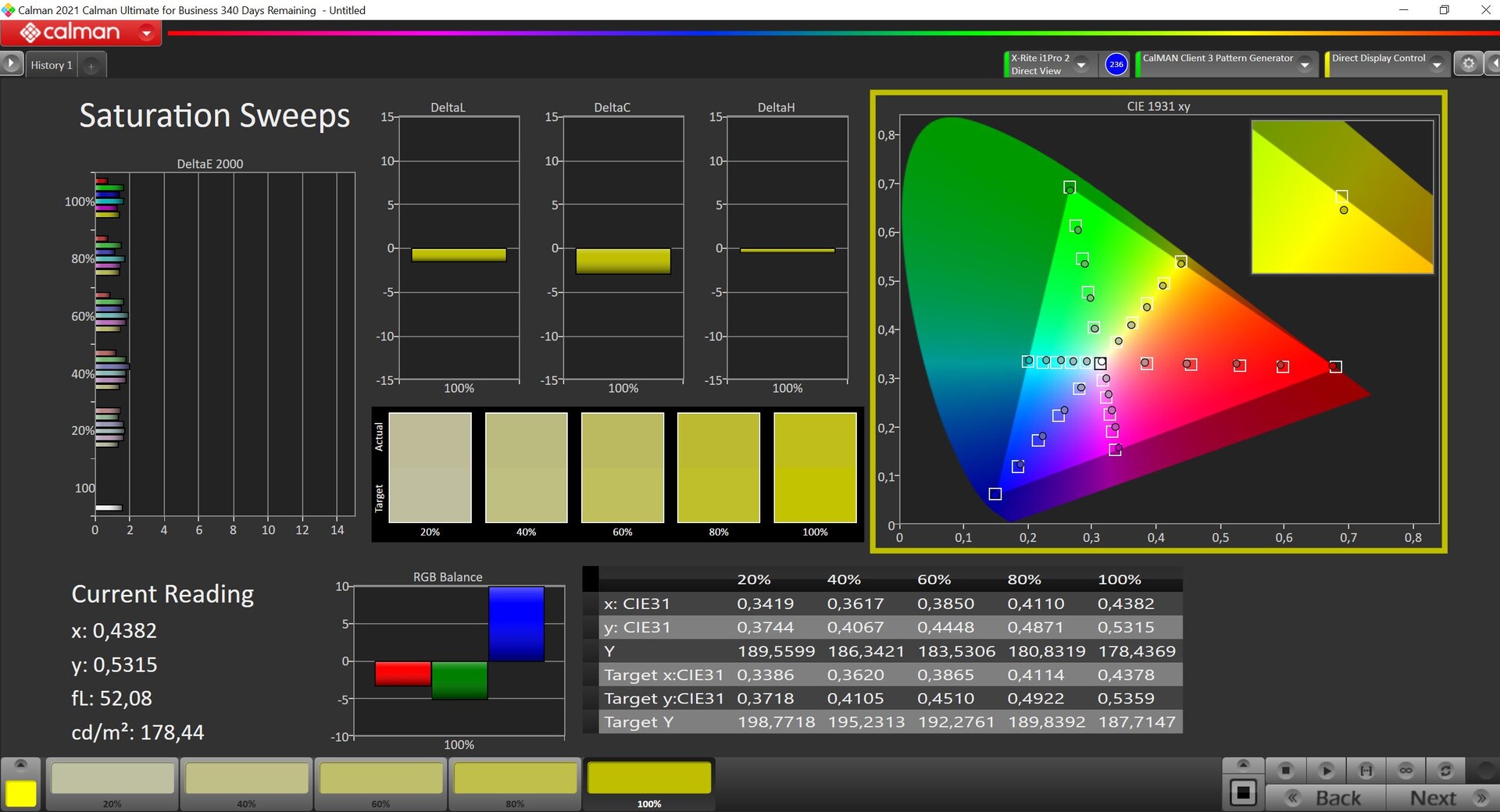Click the read series bracket icon

[1366, 771]
